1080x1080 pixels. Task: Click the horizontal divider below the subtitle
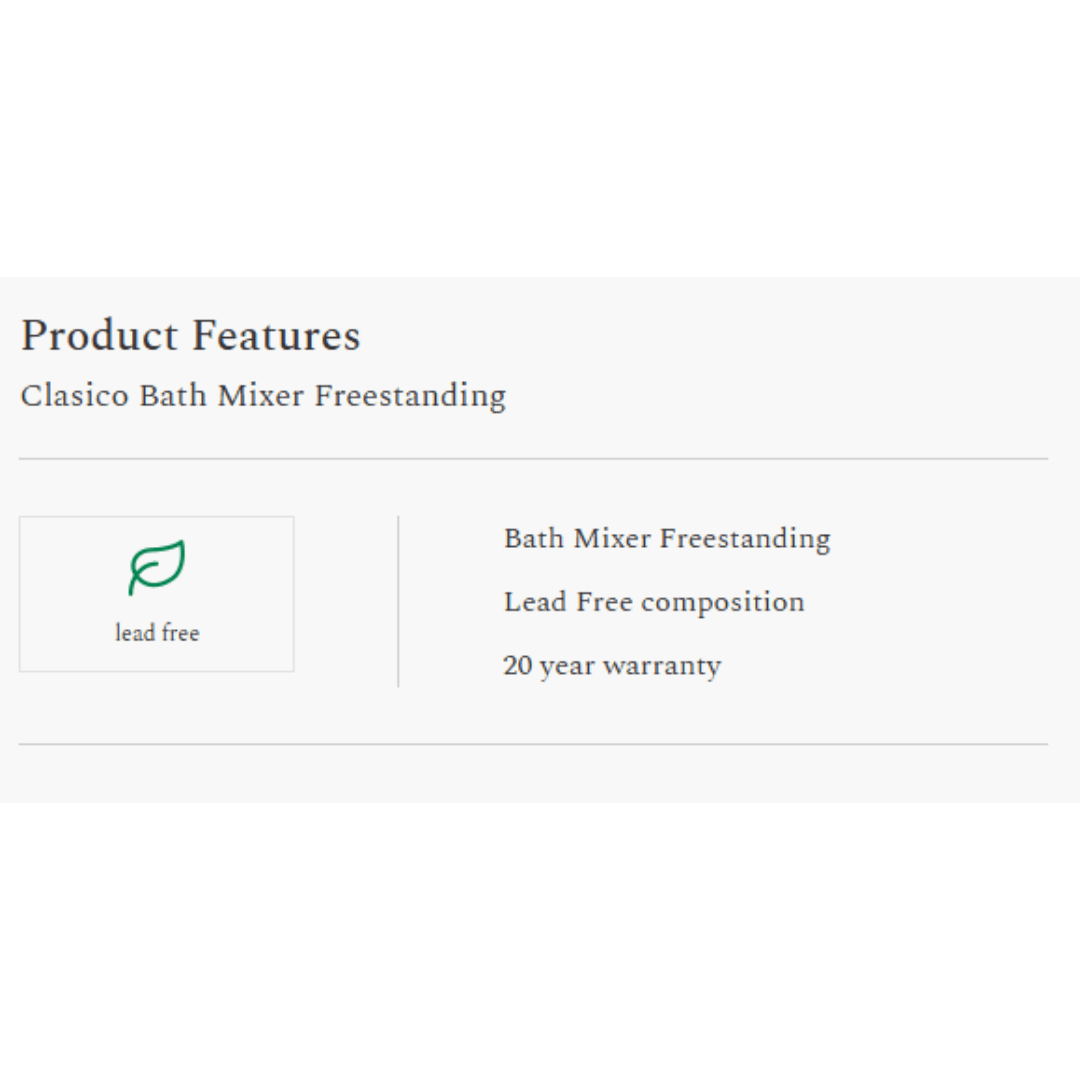[x=533, y=459]
